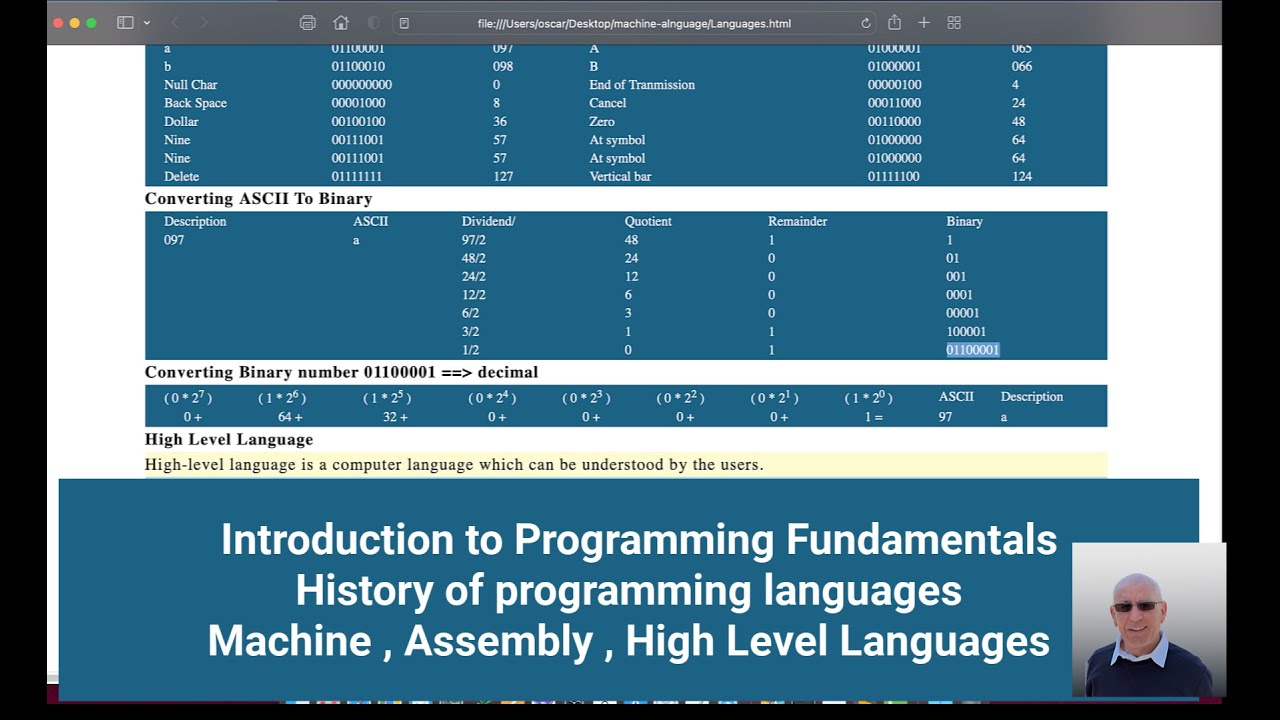Open the share menu
Screen dimensions: 1280x720
(894, 23)
